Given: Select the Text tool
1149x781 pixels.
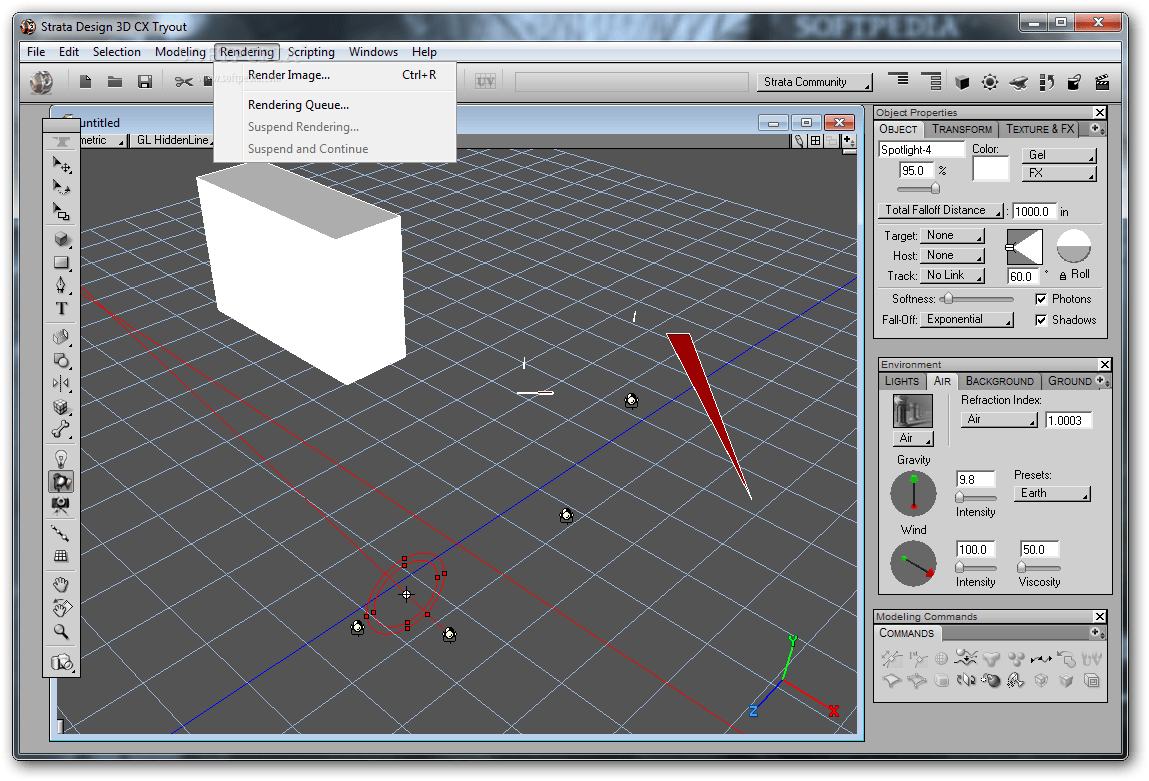Looking at the screenshot, I should [62, 308].
